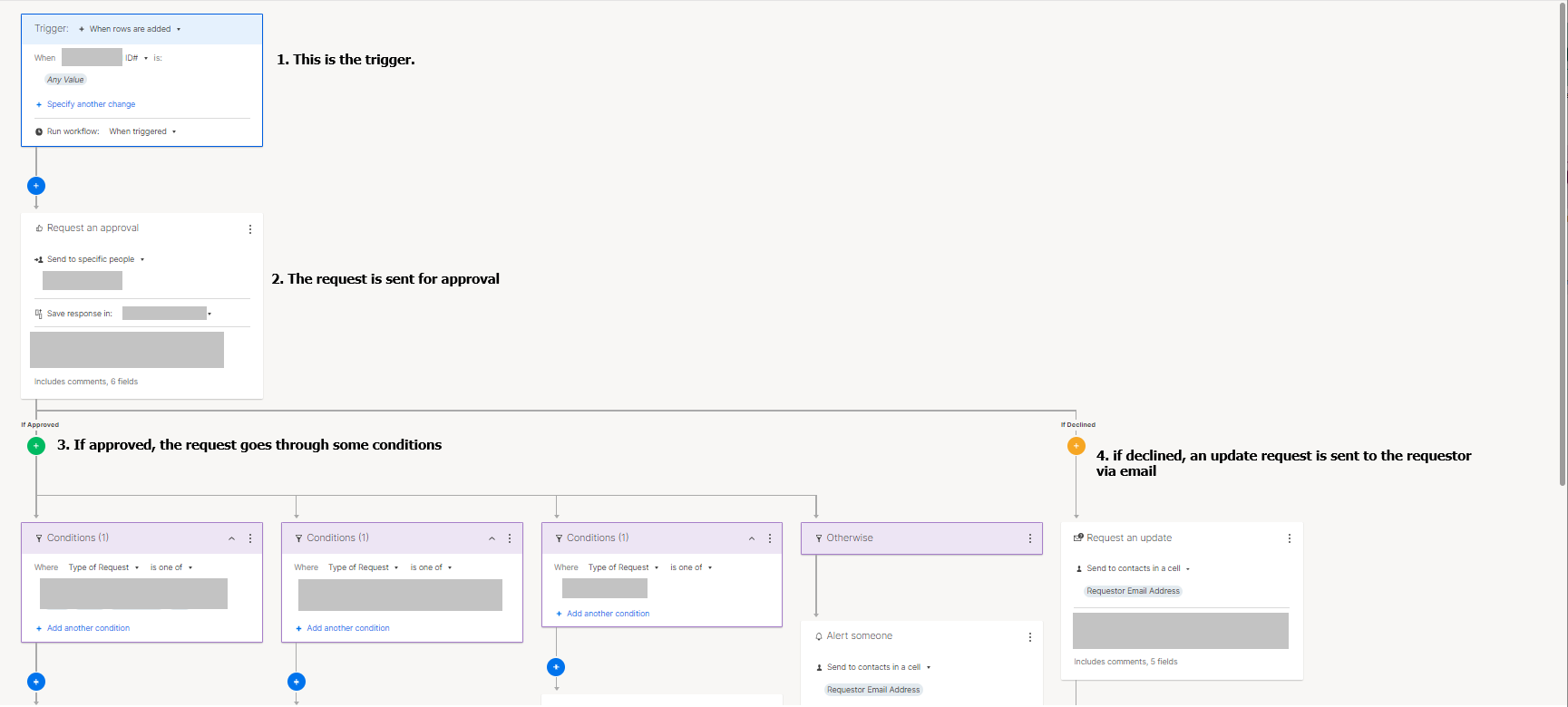Image resolution: width=1568 pixels, height=707 pixels.
Task: Open the three-dot menu of the third Conditions block
Action: click(x=770, y=538)
